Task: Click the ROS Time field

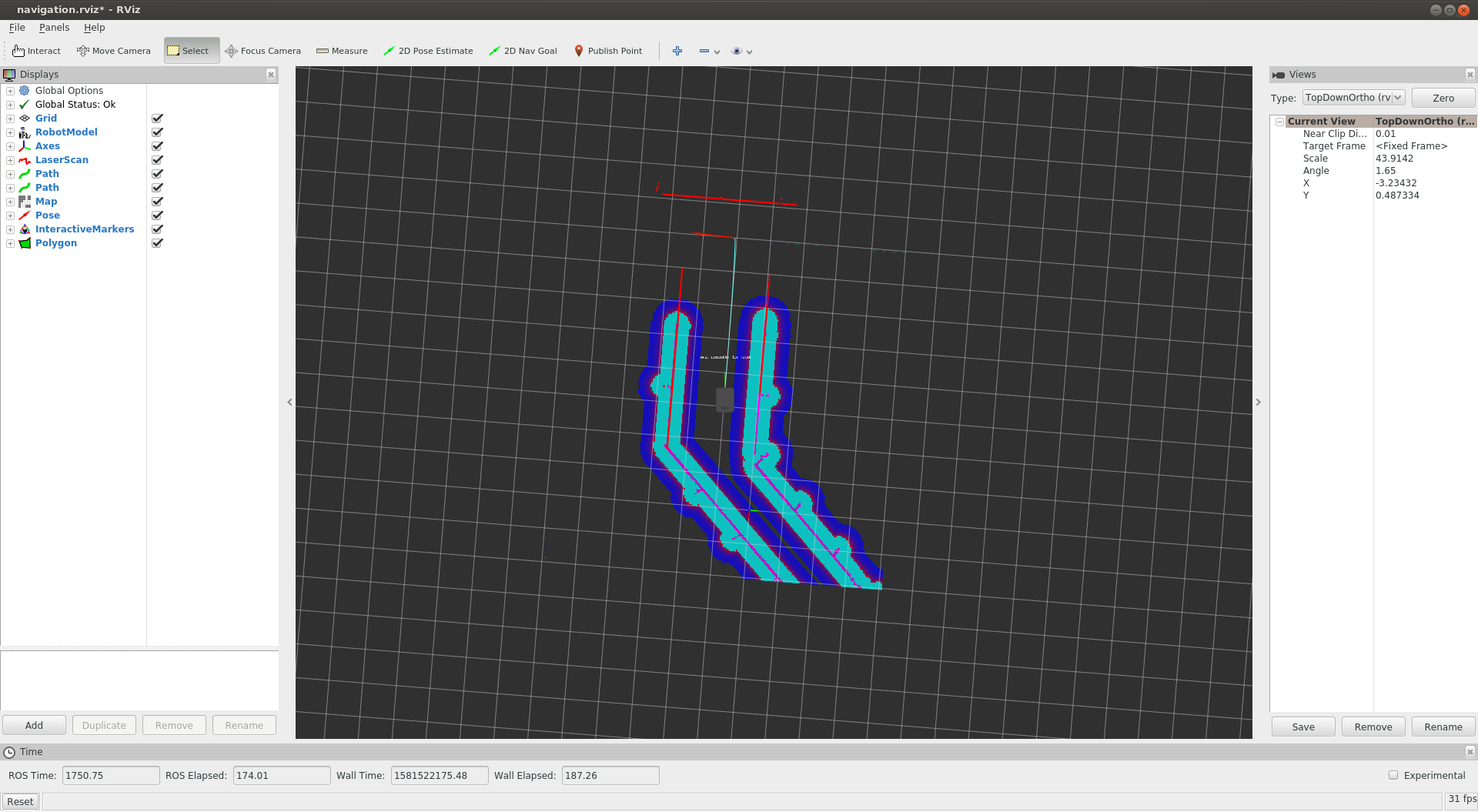Action: (x=110, y=775)
